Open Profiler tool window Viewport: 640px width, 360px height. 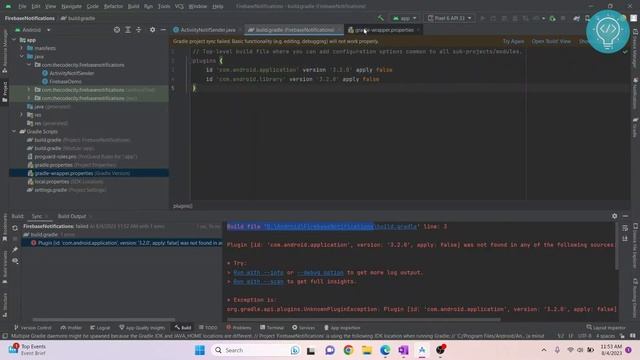[71, 327]
